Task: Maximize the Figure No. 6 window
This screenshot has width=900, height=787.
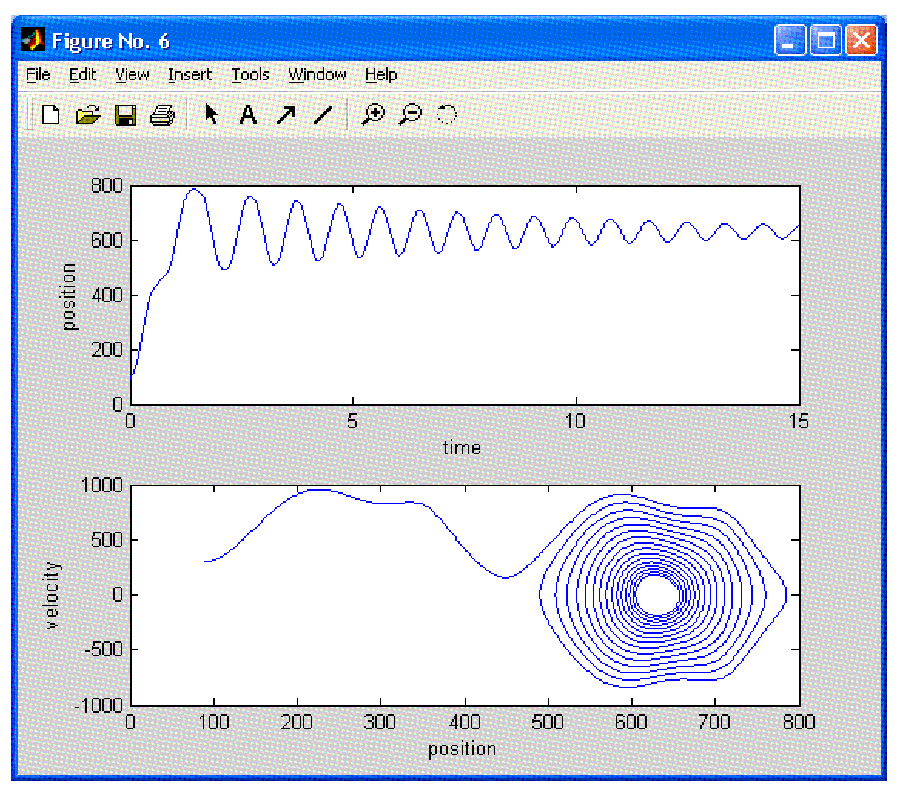Action: pyautogui.click(x=825, y=40)
